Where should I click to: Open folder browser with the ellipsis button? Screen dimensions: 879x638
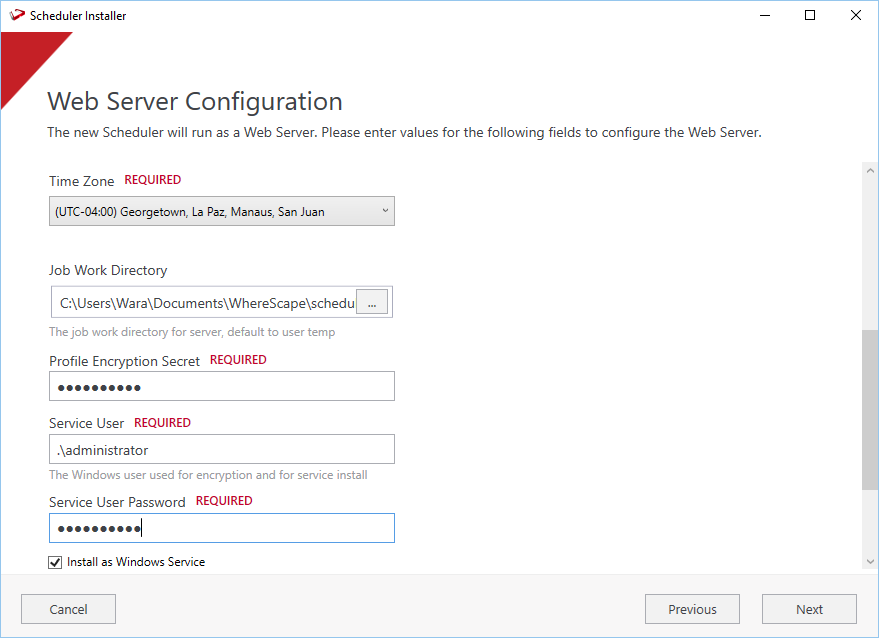(x=372, y=303)
